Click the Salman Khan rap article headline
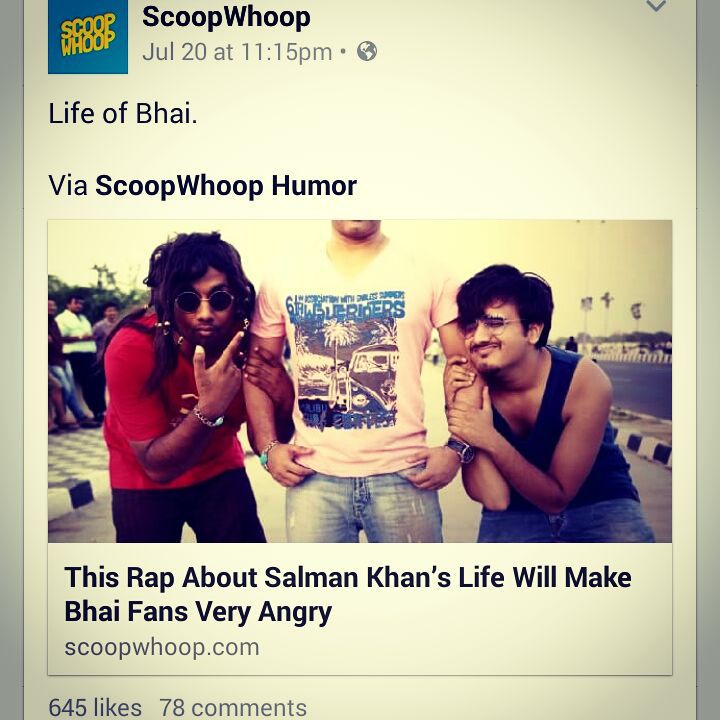The height and width of the screenshot is (720, 720). (x=348, y=594)
